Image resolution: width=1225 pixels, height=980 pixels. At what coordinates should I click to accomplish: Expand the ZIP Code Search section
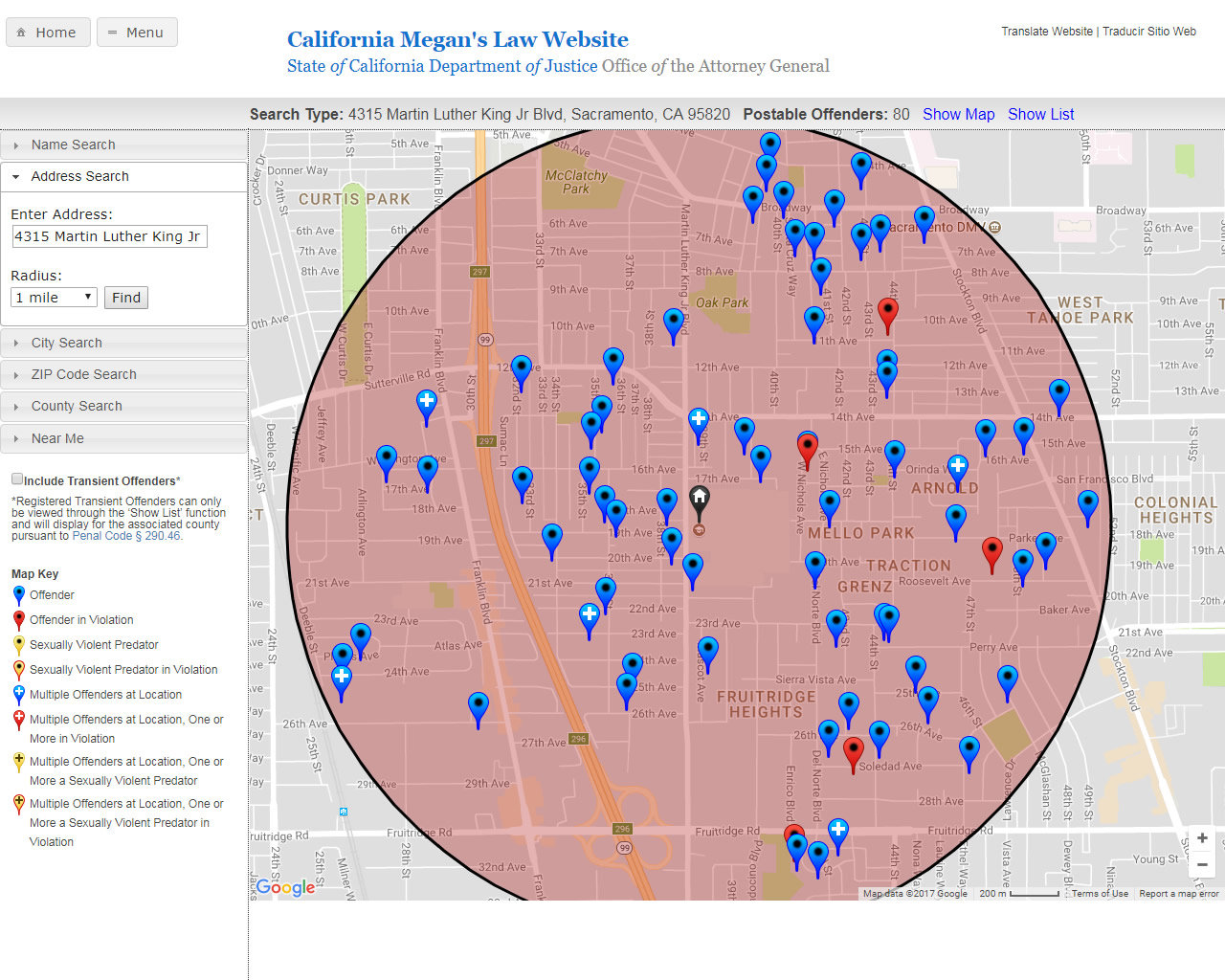(123, 374)
